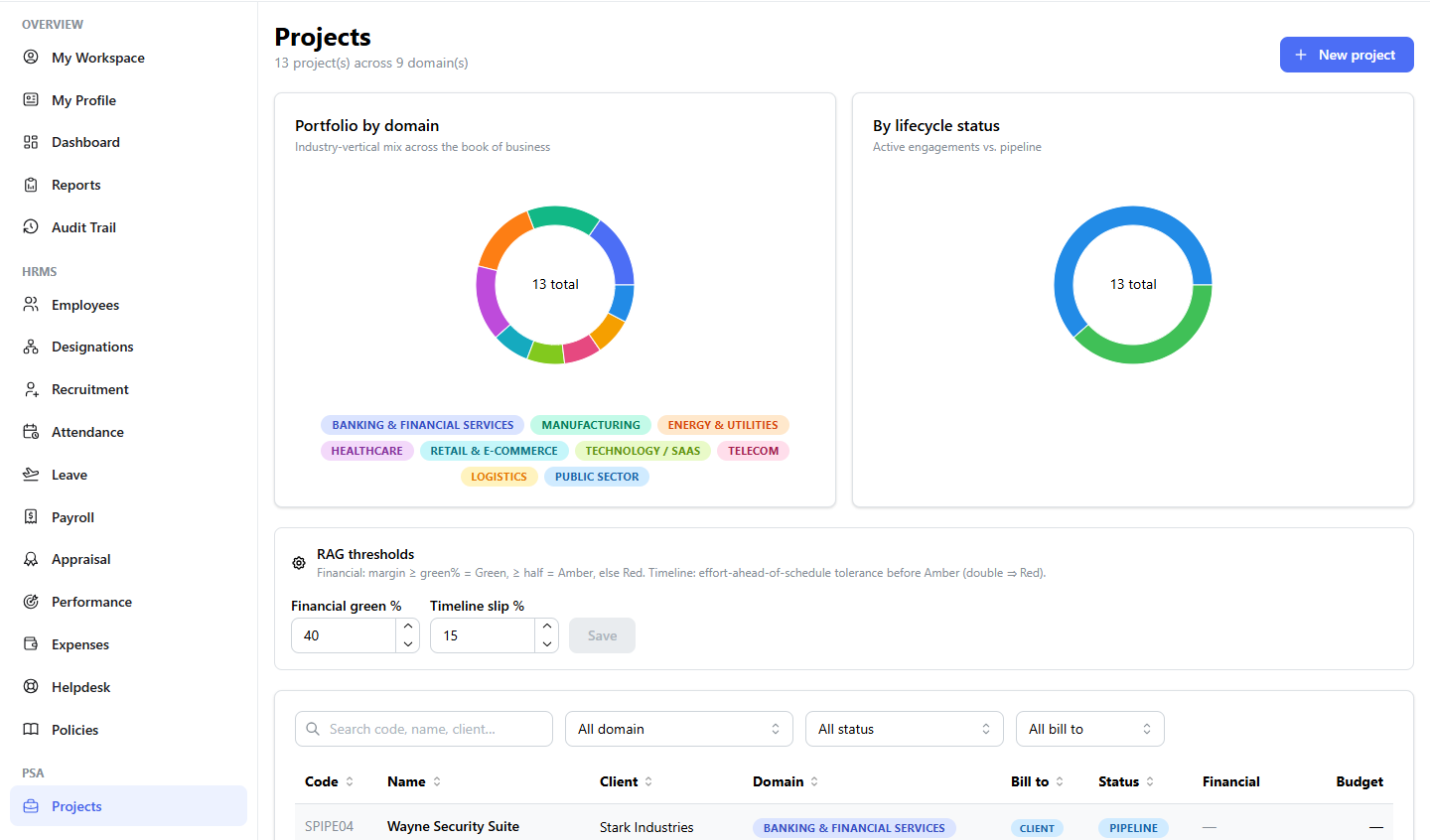
Task: Click the Projects briefcase icon
Action: click(x=31, y=805)
